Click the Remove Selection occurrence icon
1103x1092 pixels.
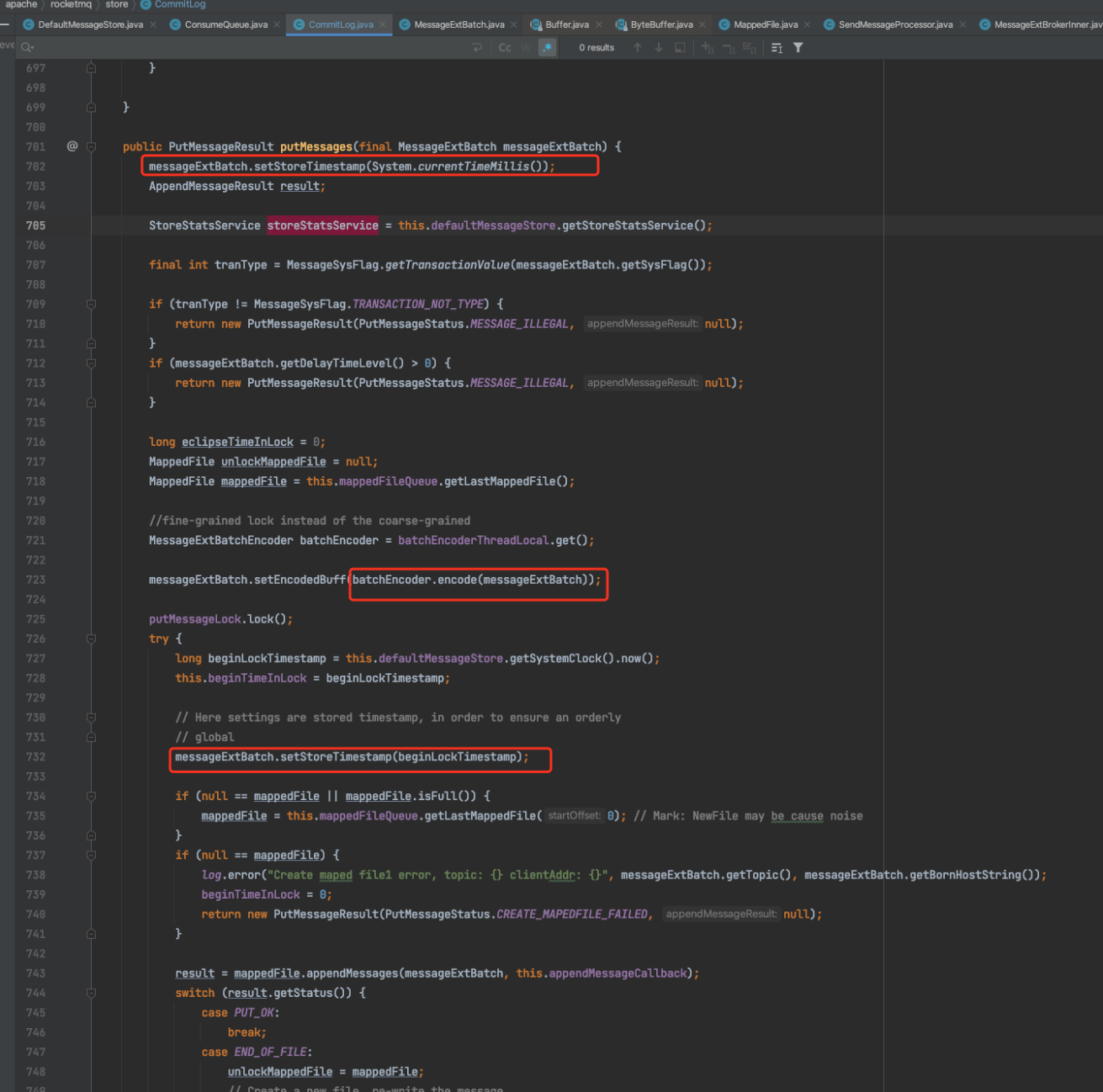coord(729,48)
